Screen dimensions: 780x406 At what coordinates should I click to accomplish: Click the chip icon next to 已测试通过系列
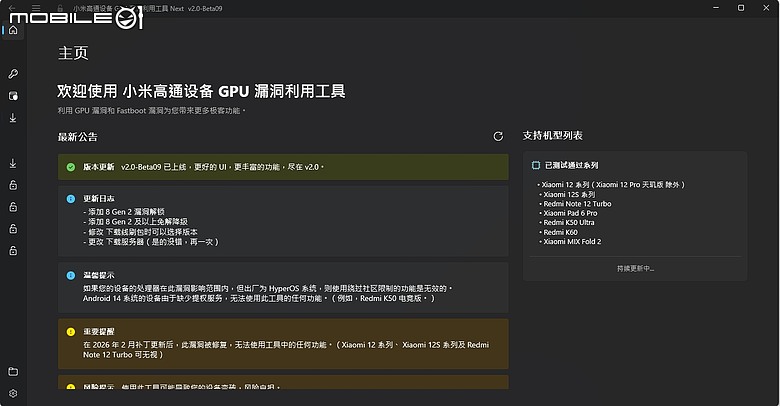pos(536,165)
